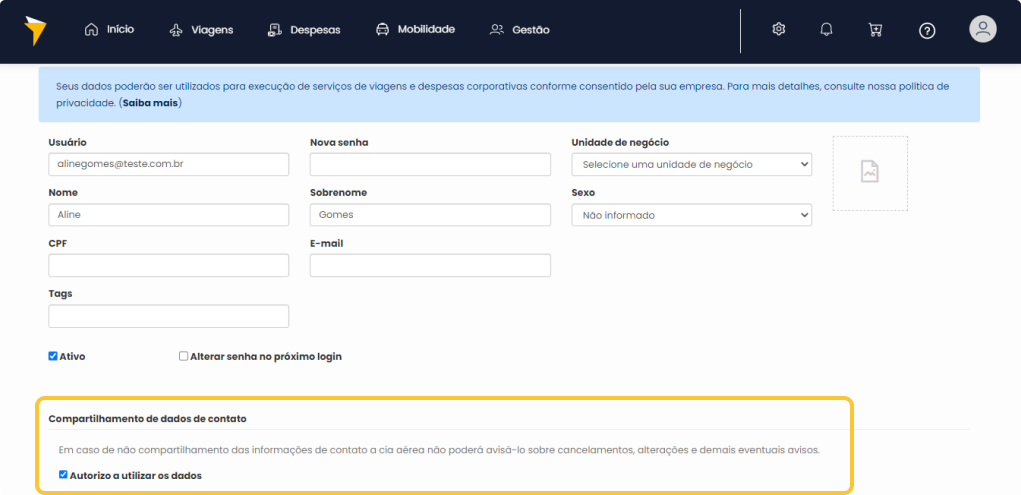
Task: Toggle Autorizo a utilizar os dados checkbox
Action: [x=64, y=475]
